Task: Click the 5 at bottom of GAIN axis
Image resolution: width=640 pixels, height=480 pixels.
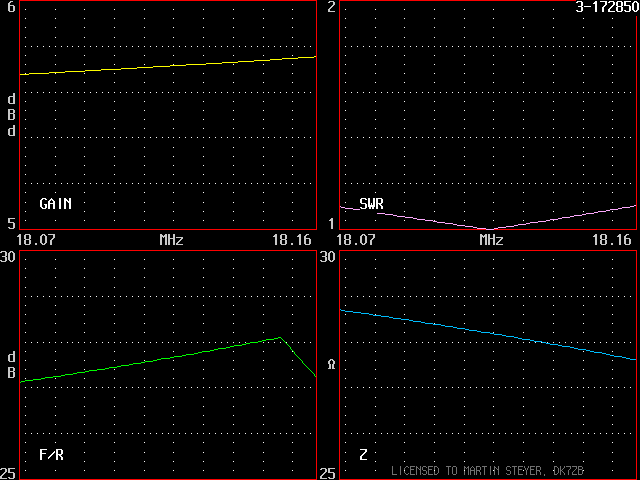Action: pyautogui.click(x=11, y=223)
